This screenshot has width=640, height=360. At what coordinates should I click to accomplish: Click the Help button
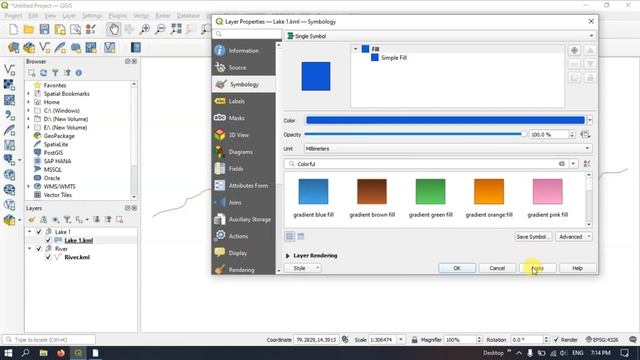[x=578, y=268]
